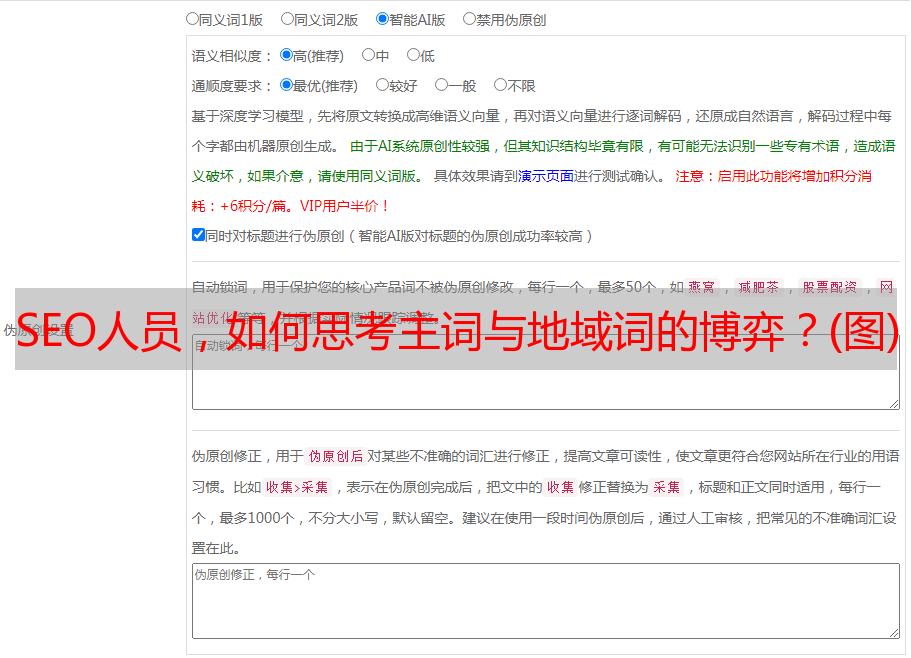Click the 伪原创后 highlighted tag

click(336, 456)
